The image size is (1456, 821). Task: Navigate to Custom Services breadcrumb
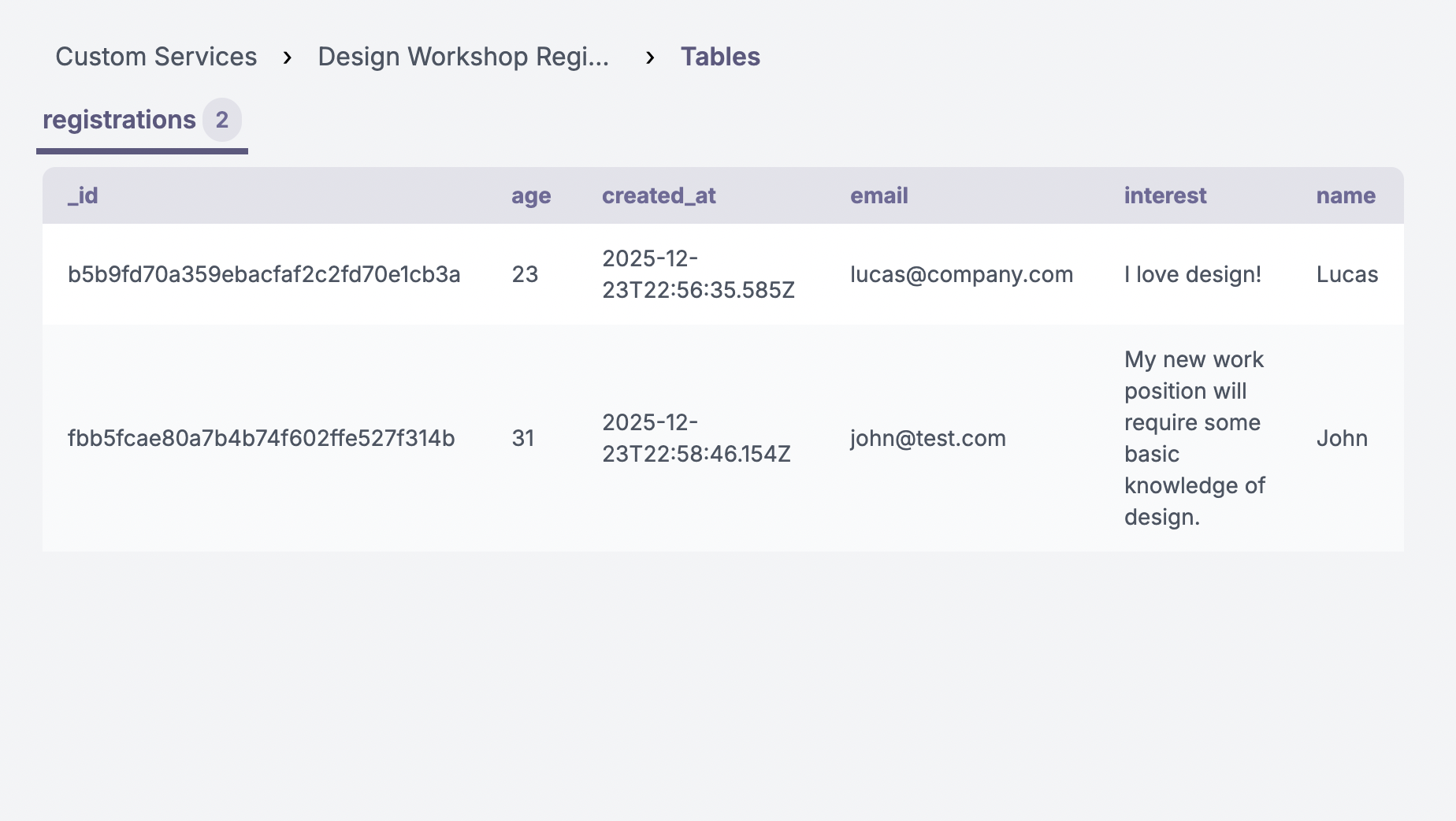[156, 56]
